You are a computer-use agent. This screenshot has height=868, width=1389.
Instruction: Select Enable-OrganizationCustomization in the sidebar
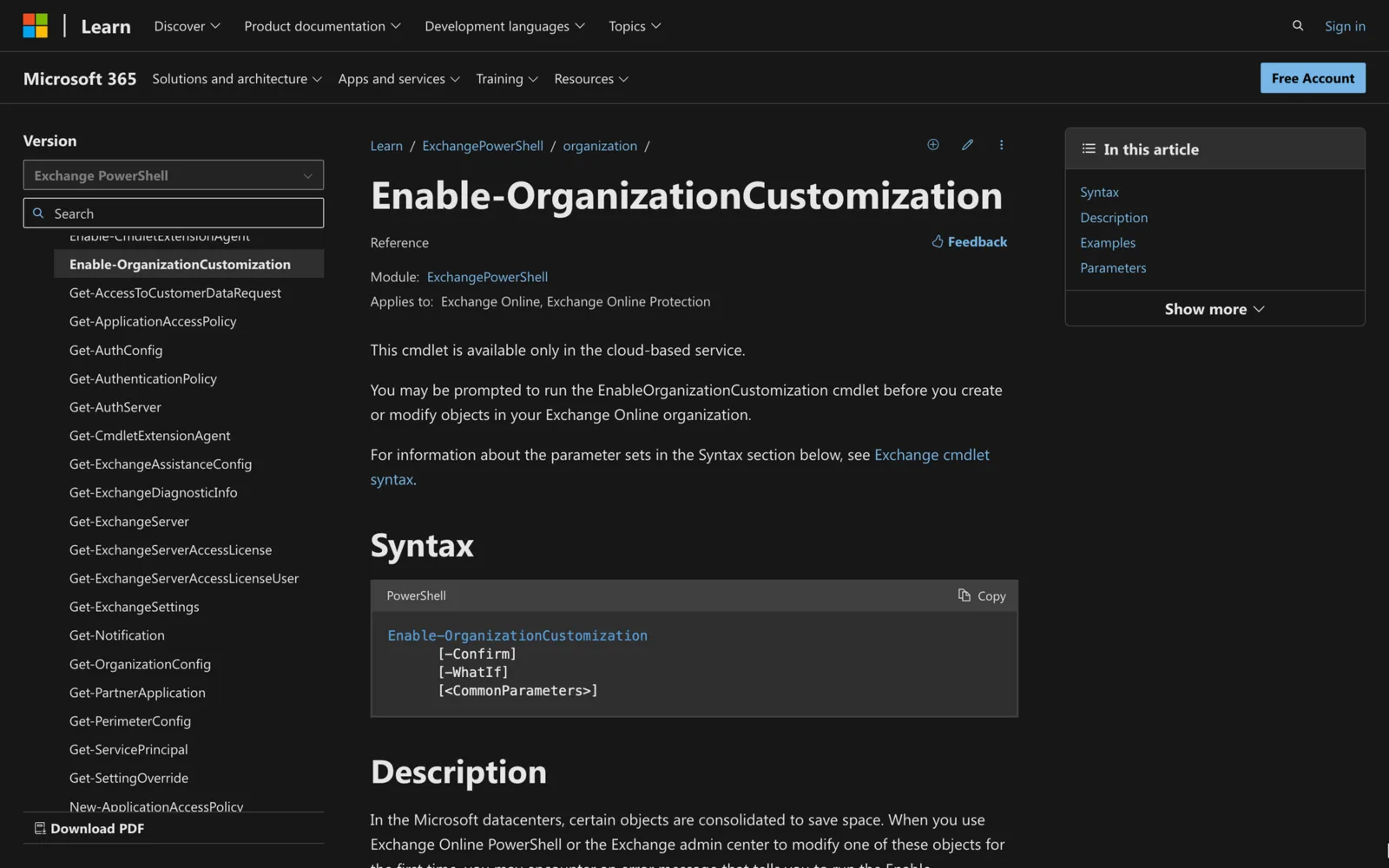tap(189, 264)
